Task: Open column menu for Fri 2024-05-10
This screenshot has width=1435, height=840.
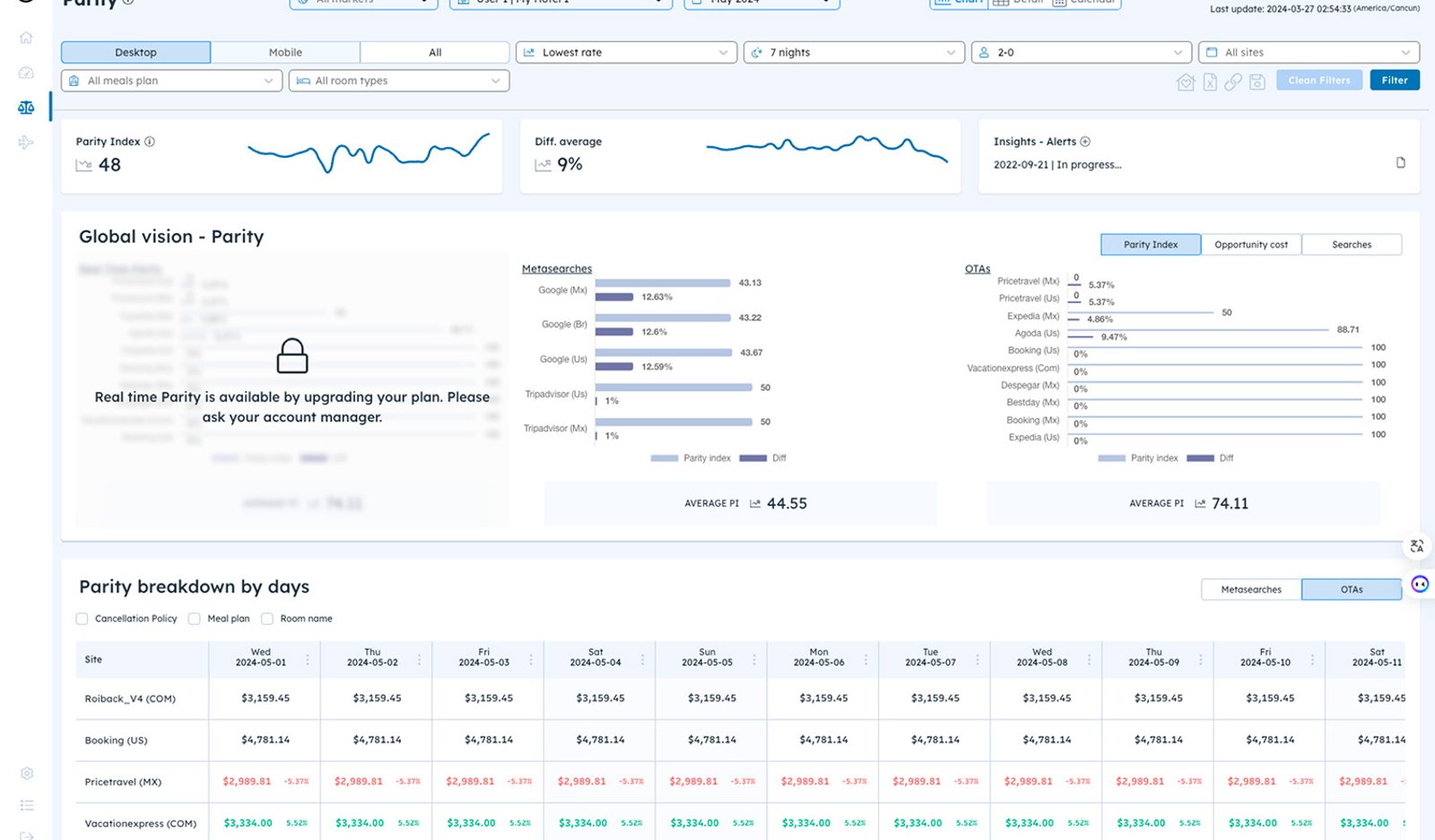Action: pyautogui.click(x=1312, y=659)
